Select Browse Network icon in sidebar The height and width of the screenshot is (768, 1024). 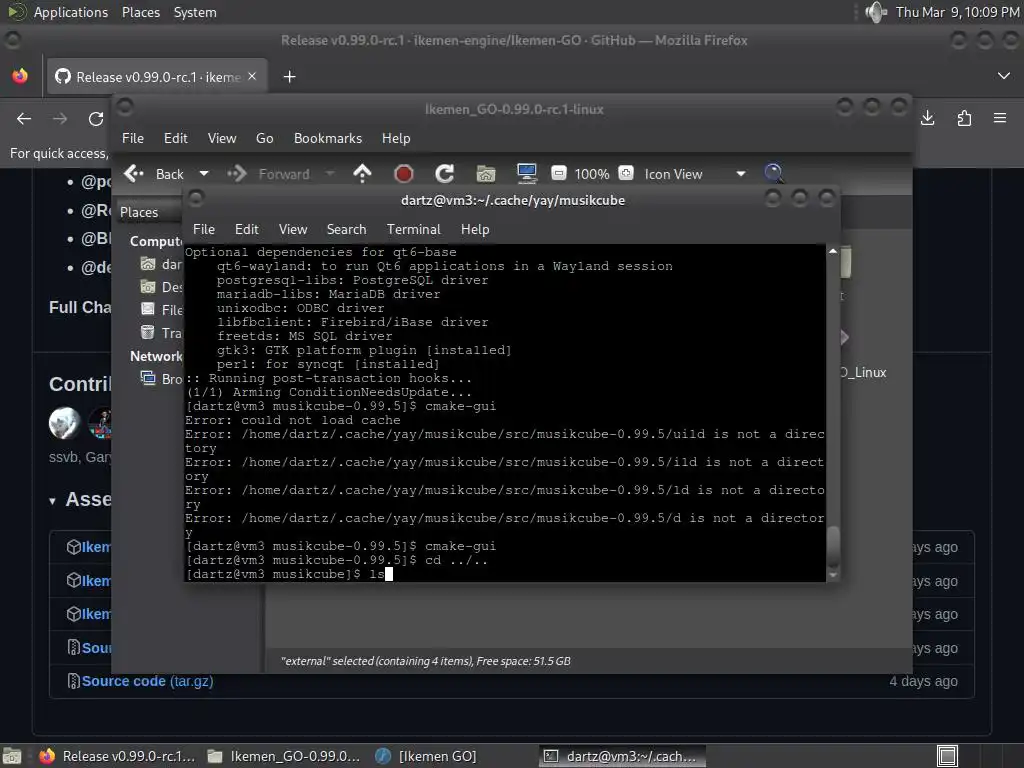(148, 378)
